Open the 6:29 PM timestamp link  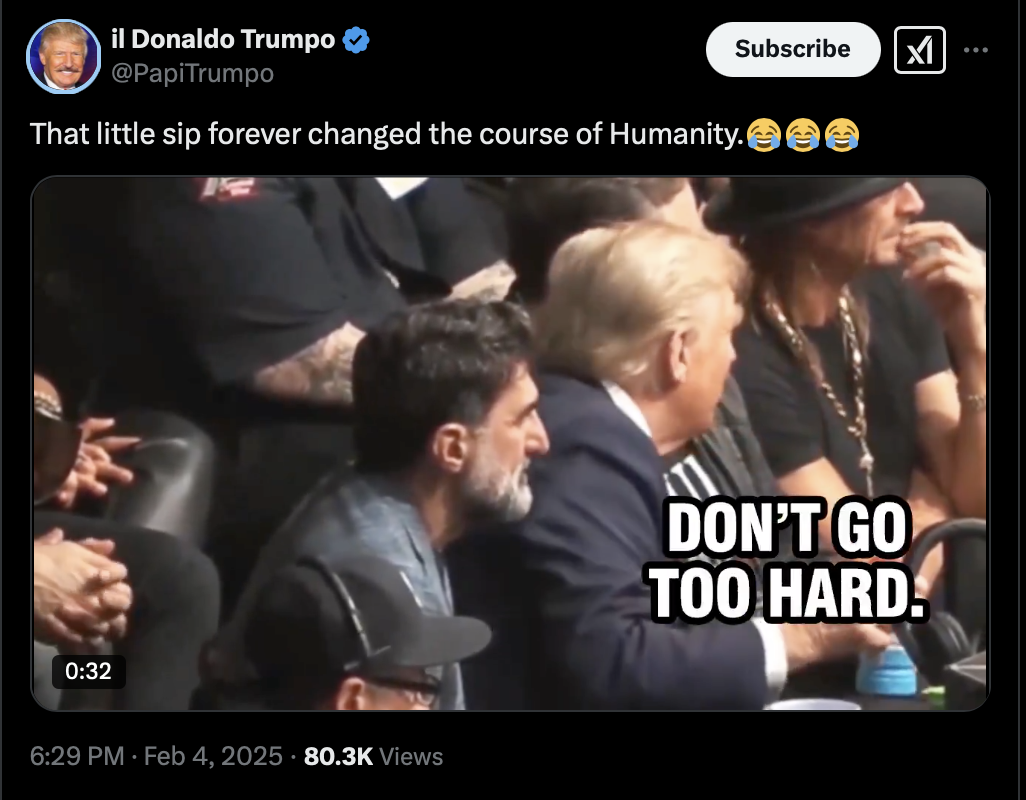click(x=77, y=756)
